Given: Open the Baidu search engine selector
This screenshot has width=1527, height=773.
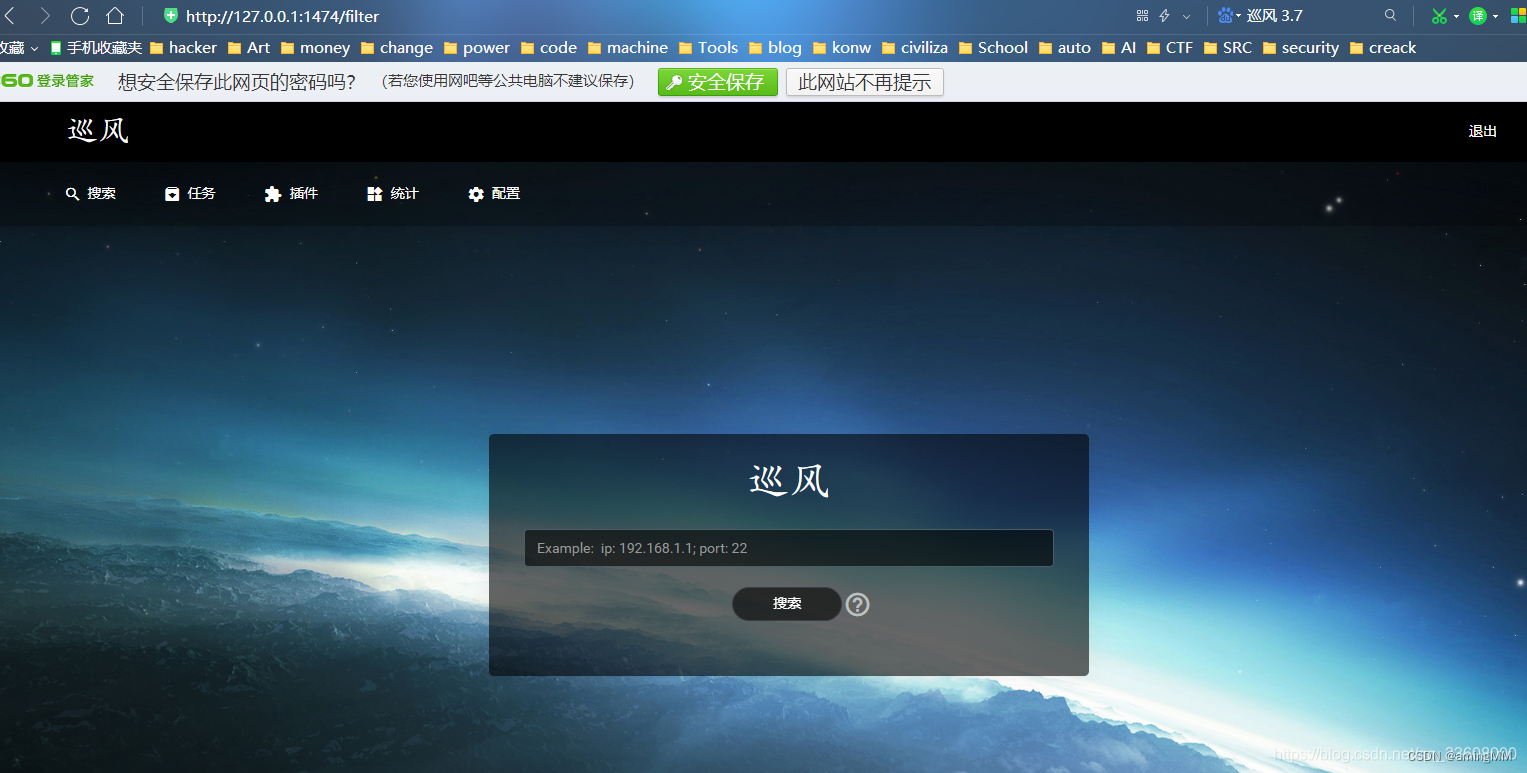Looking at the screenshot, I should (1229, 16).
